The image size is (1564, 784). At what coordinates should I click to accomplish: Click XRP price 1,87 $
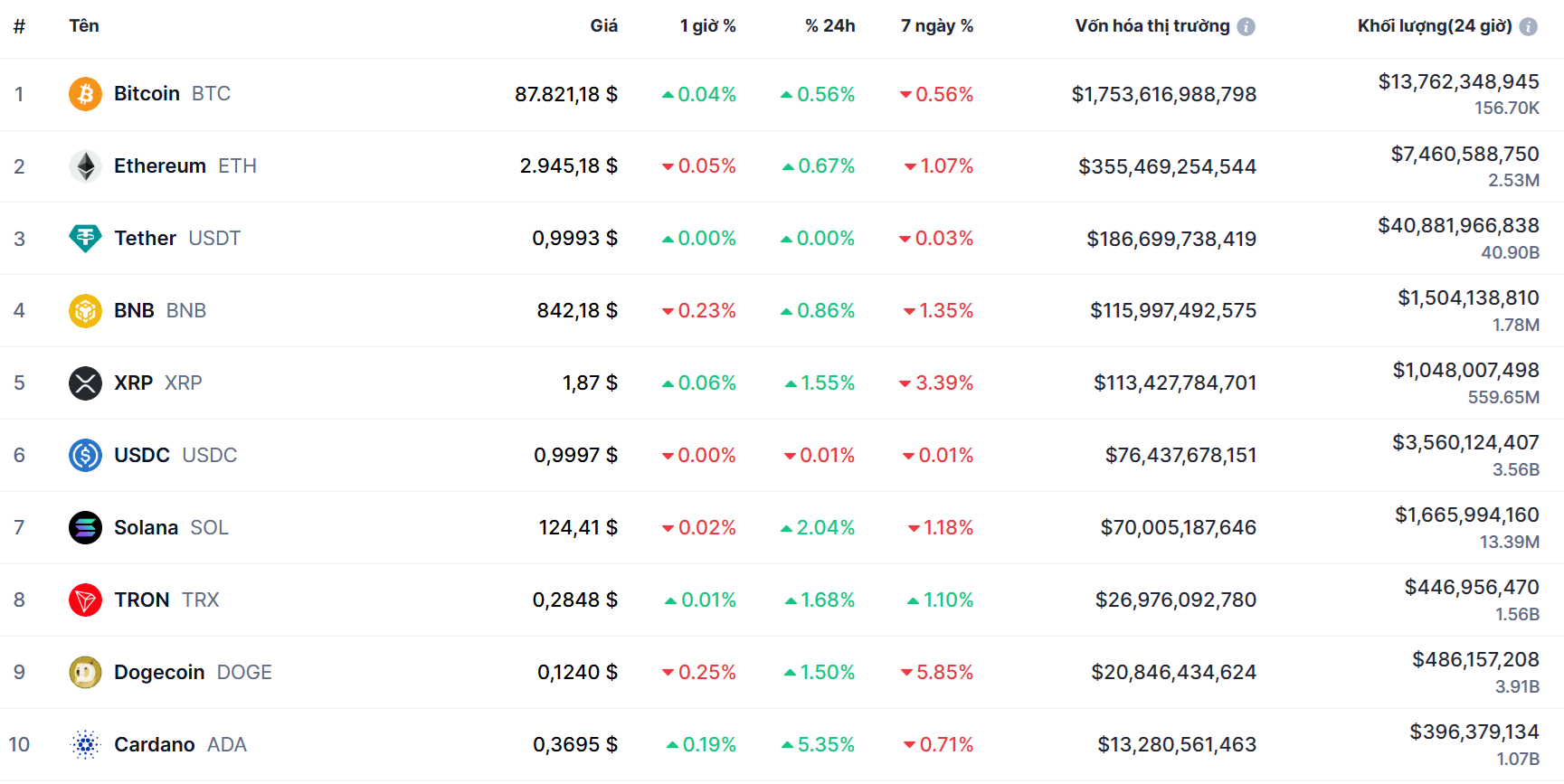tap(591, 383)
